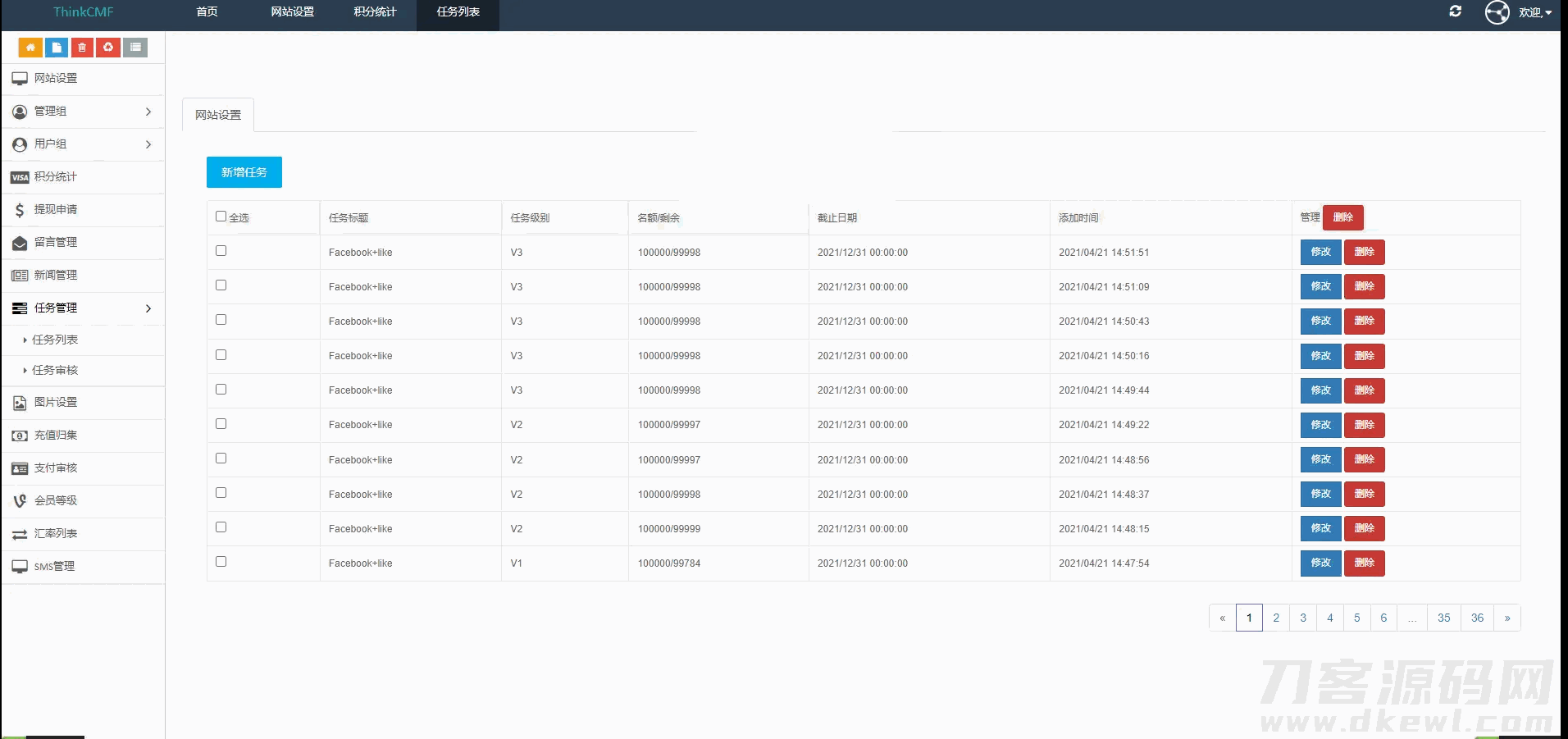Check the first Facebook+like task row
The width and height of the screenshot is (1568, 739).
coord(221,251)
